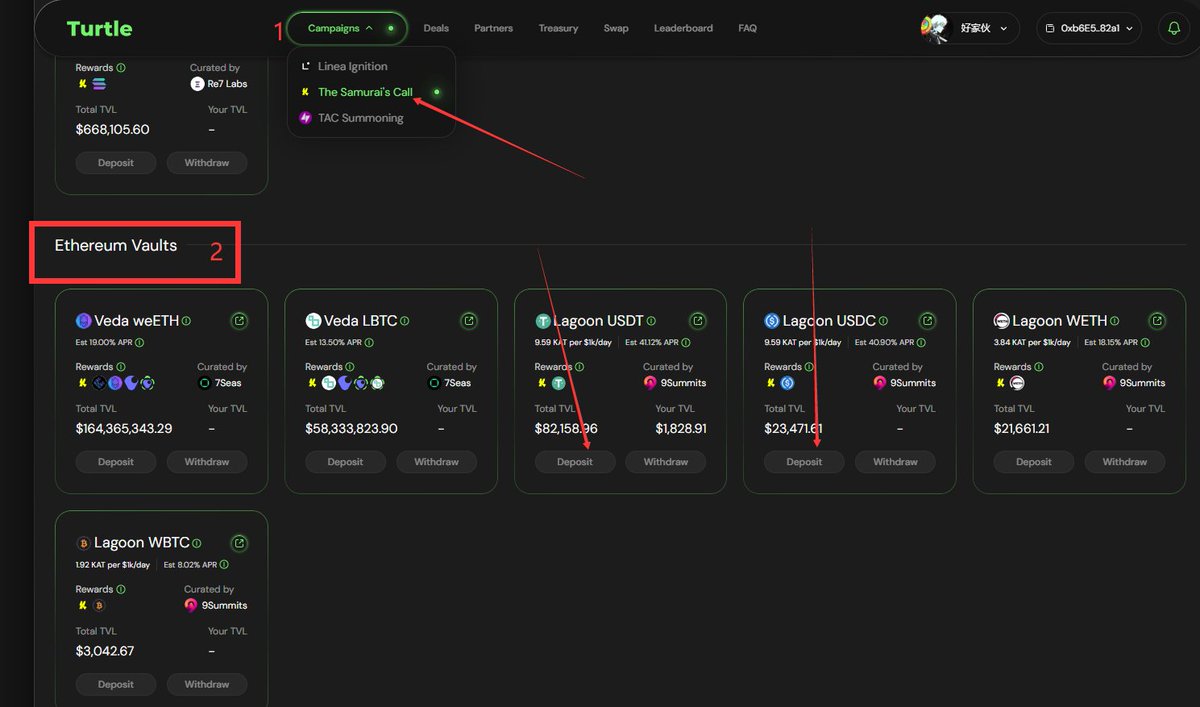Viewport: 1200px width, 707px height.
Task: Click info icon next to Lagoon USDT title
Action: pyautogui.click(x=651, y=321)
